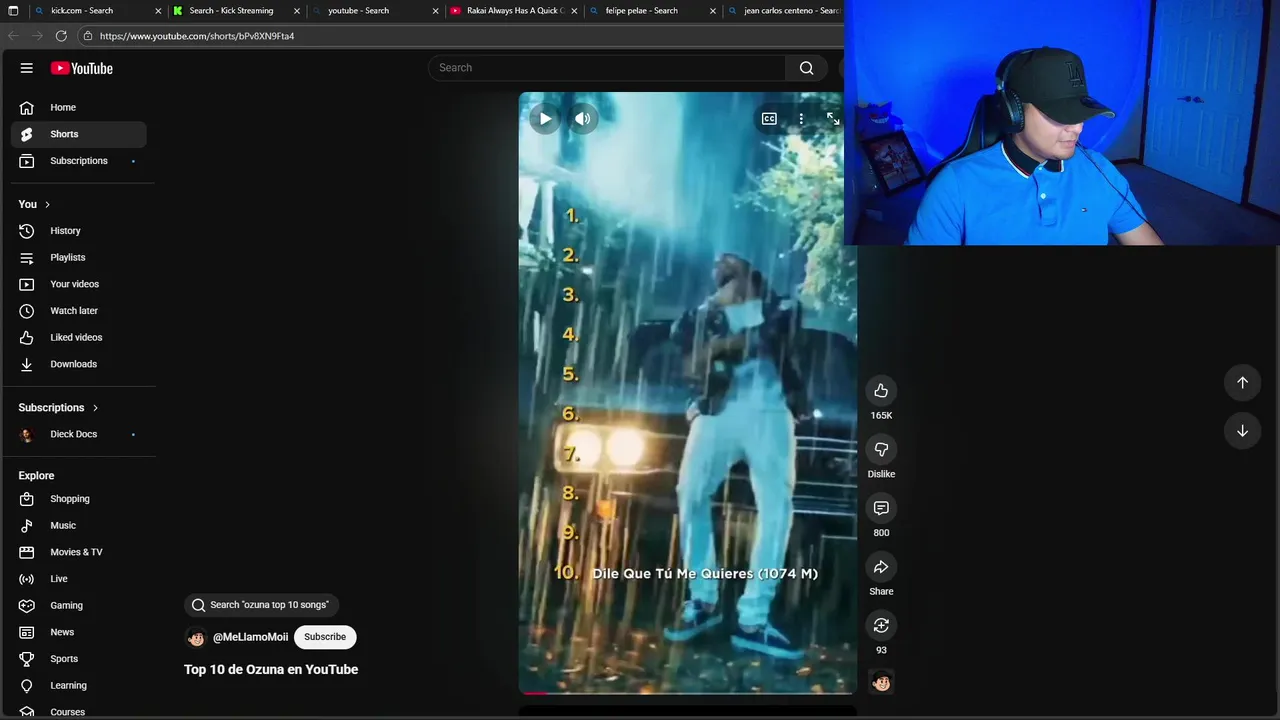The width and height of the screenshot is (1280, 720).
Task: Open Gaming in Explore
Action: click(79, 605)
